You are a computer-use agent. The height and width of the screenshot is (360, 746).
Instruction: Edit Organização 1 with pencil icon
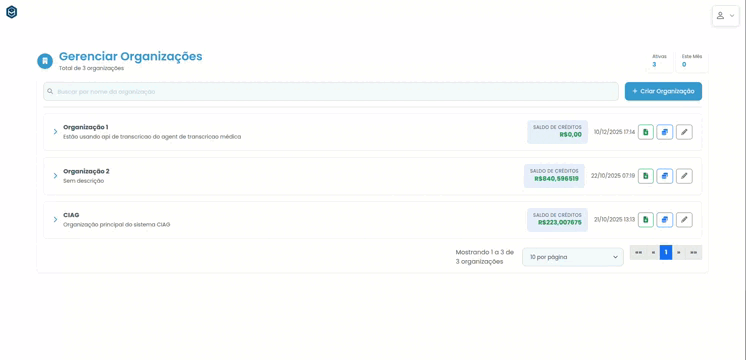pyautogui.click(x=684, y=132)
